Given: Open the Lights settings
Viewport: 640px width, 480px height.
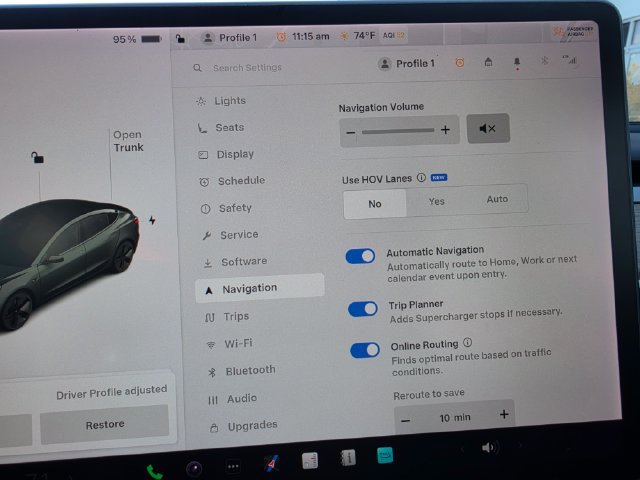Looking at the screenshot, I should pyautogui.click(x=230, y=100).
